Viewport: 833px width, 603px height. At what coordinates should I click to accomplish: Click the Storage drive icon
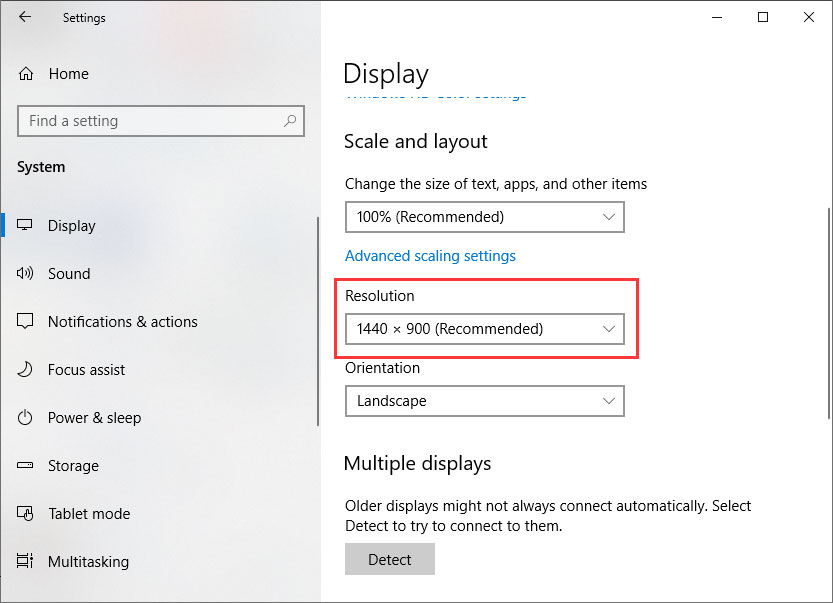[x=24, y=465]
